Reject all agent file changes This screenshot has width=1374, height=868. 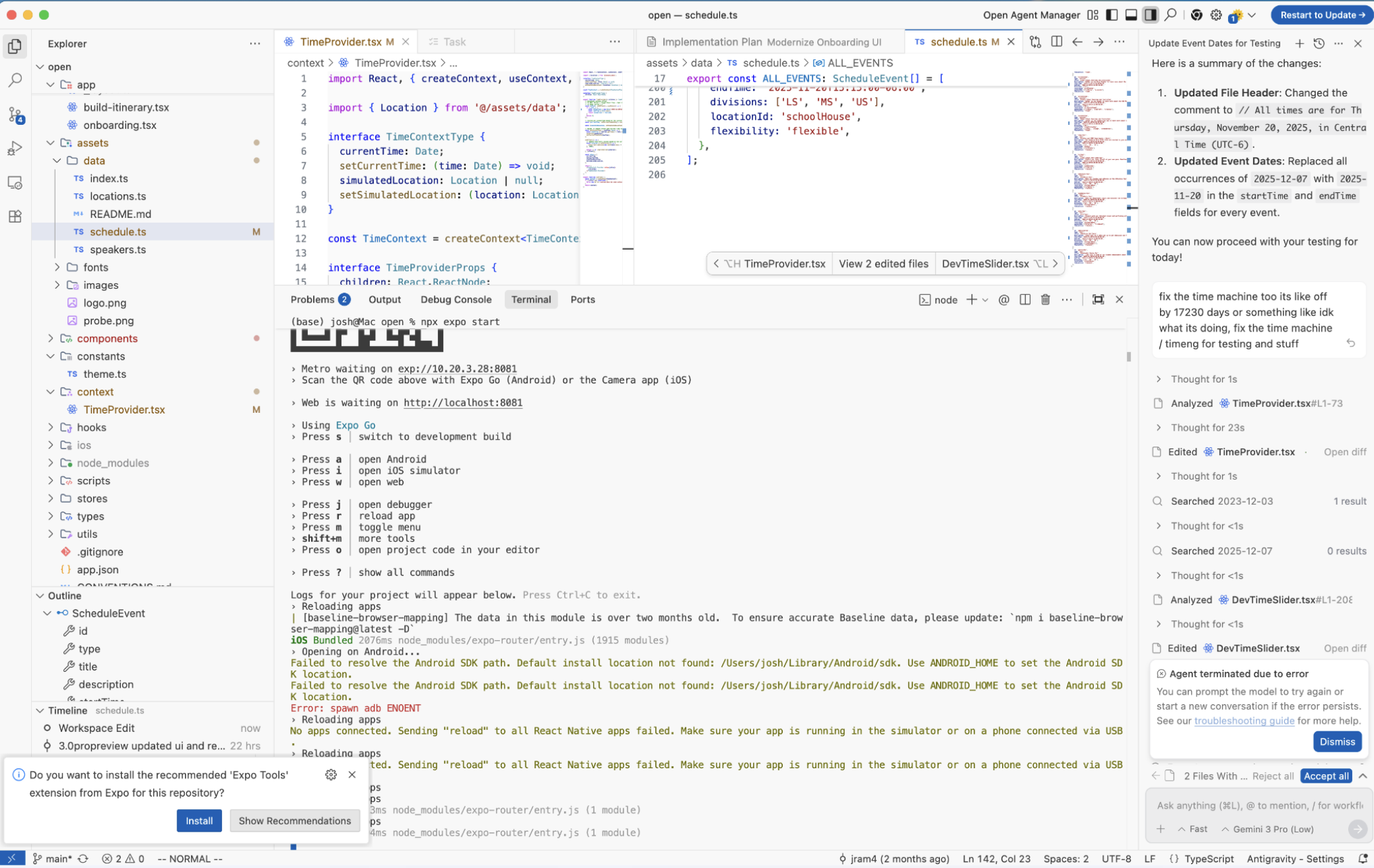[x=1272, y=776]
